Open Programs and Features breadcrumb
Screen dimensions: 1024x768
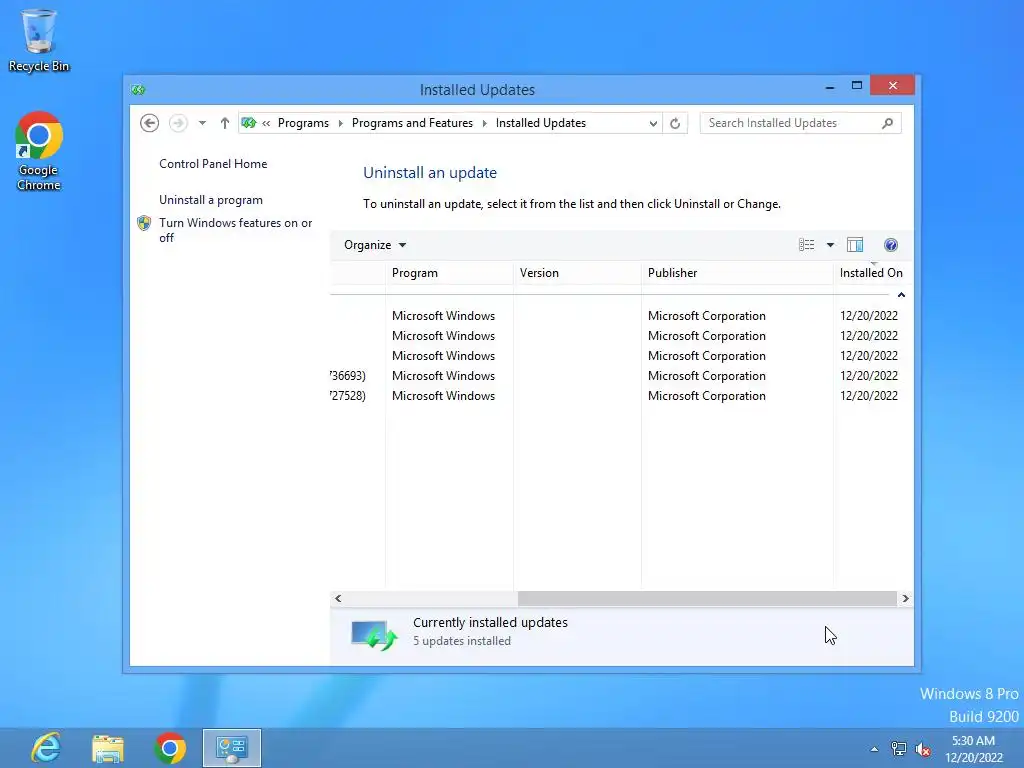412,123
